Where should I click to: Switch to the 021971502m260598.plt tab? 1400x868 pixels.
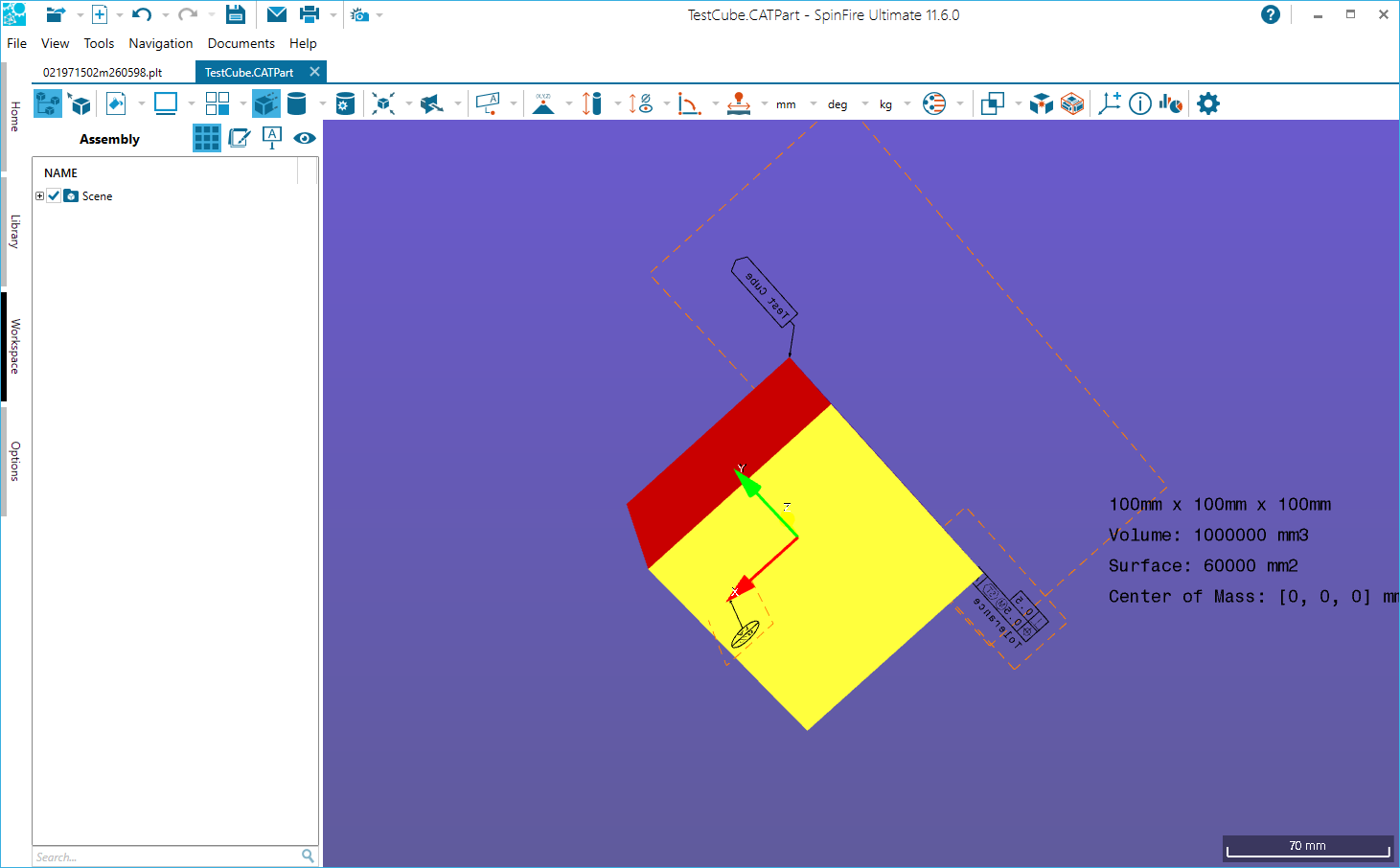103,72
